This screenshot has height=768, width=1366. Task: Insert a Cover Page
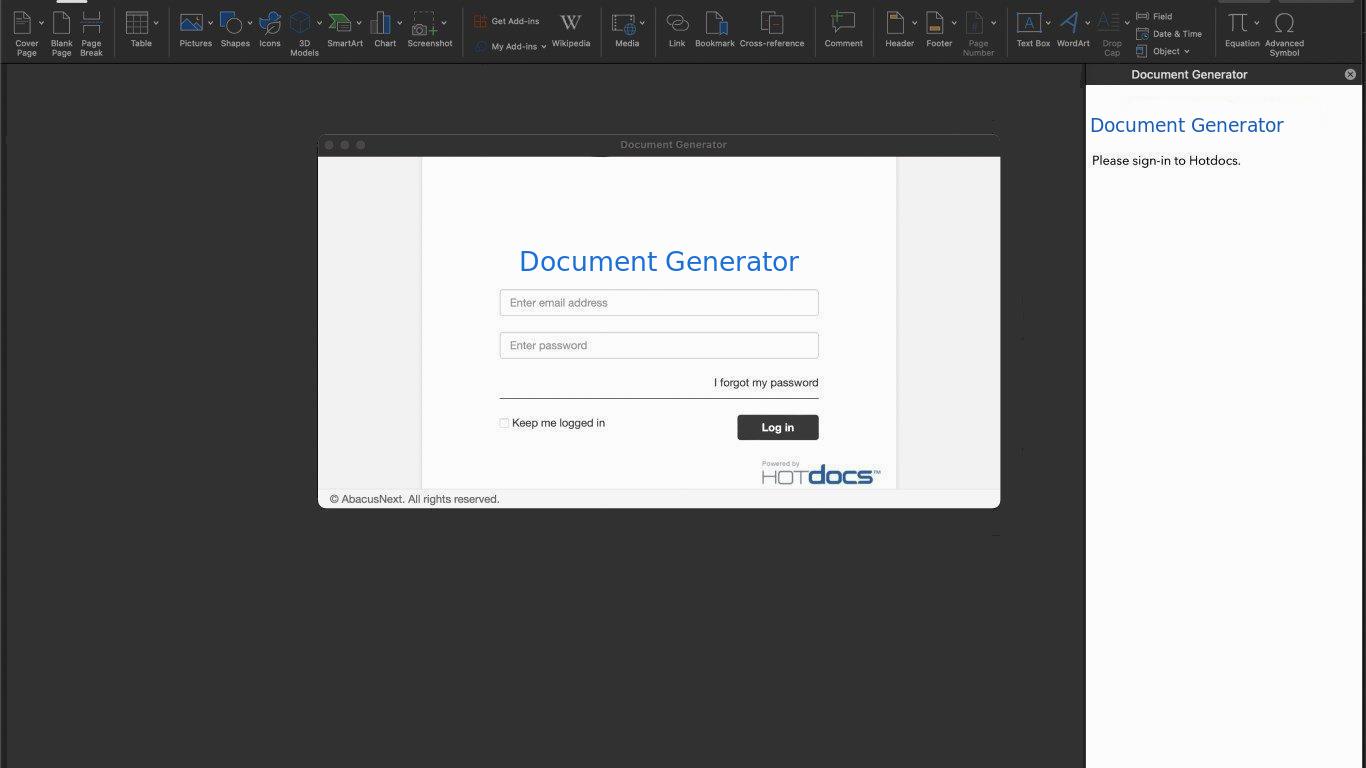(x=24, y=33)
